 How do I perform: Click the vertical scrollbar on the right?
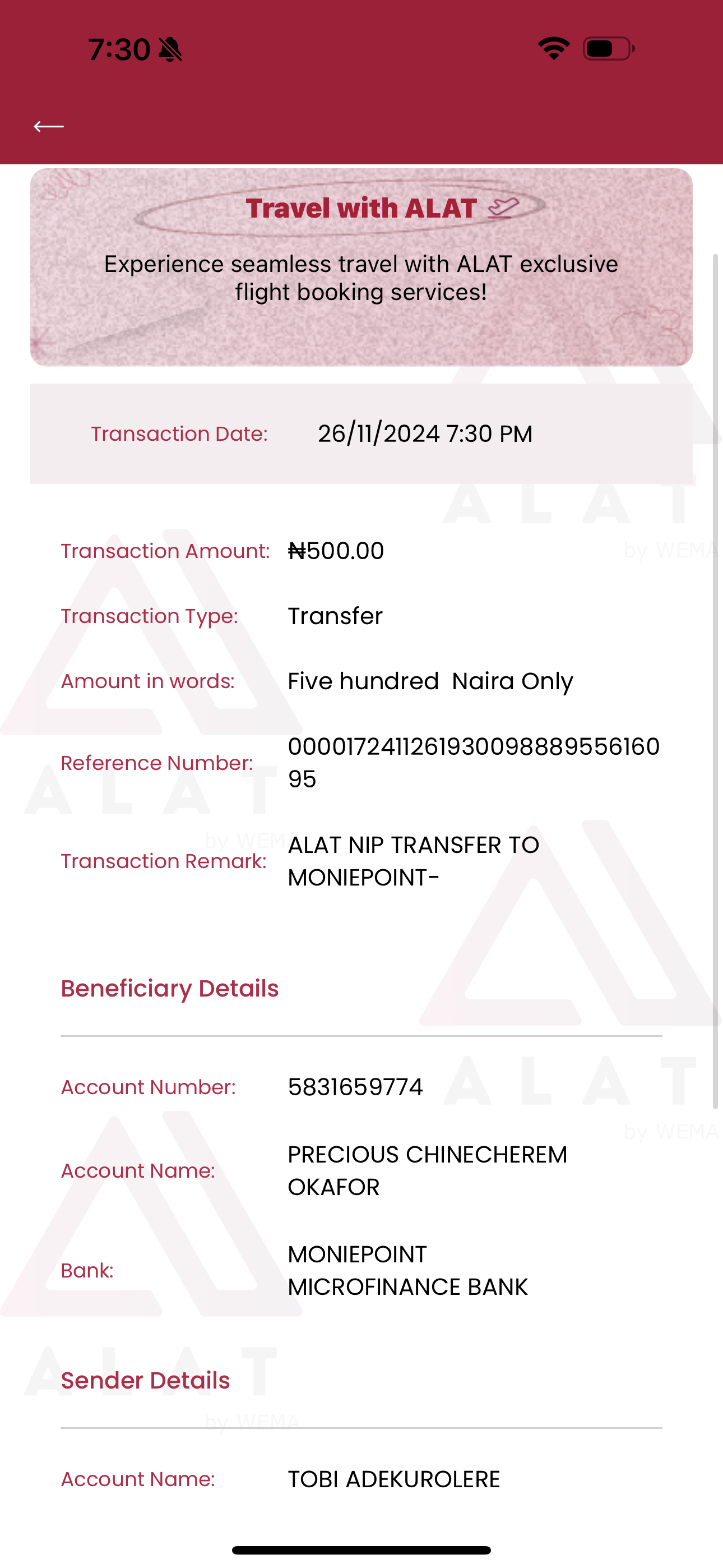pyautogui.click(x=715, y=682)
